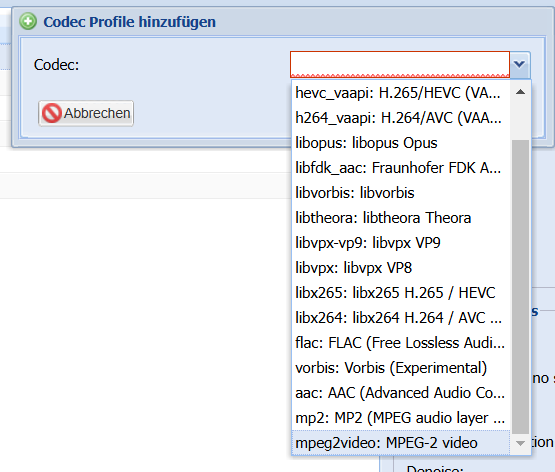Screen dimensions: 555x472
Task: Choose libx265: libx265 H.265 / HEVC
Action: click(401, 293)
